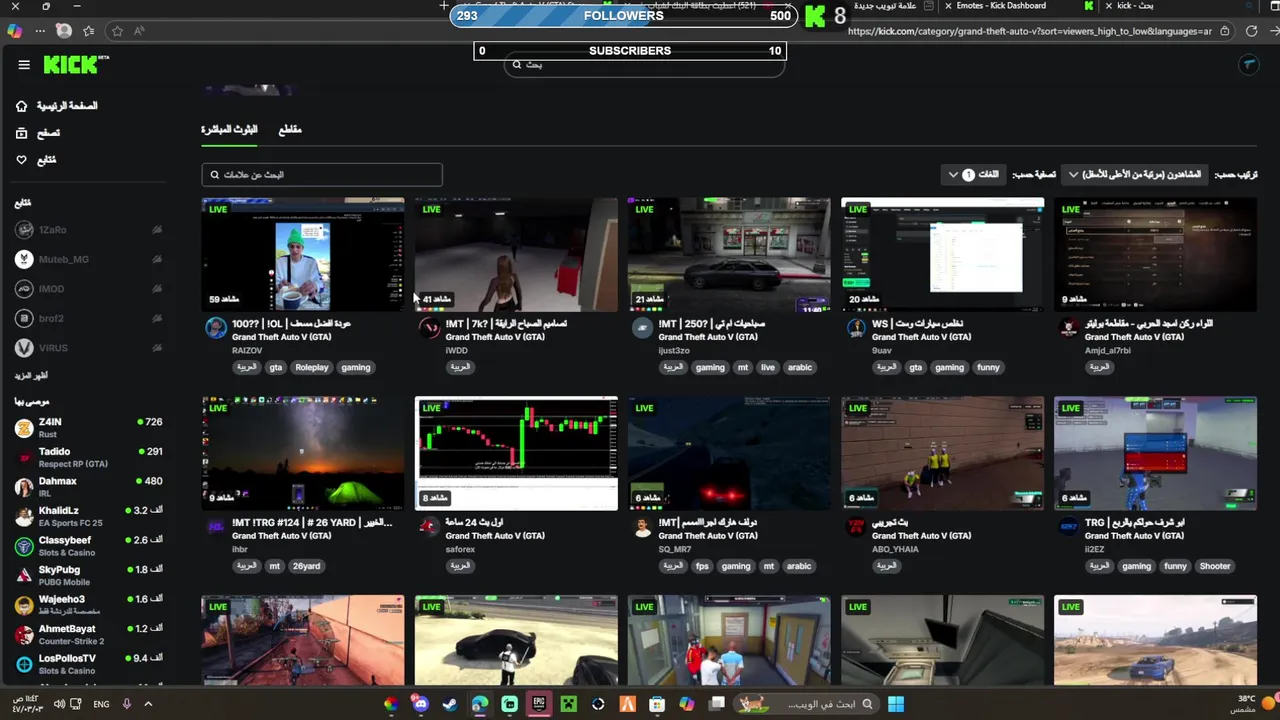Open KhalidLz EA Sports FC 25 channel
This screenshot has height=720, width=1280.
point(88,516)
